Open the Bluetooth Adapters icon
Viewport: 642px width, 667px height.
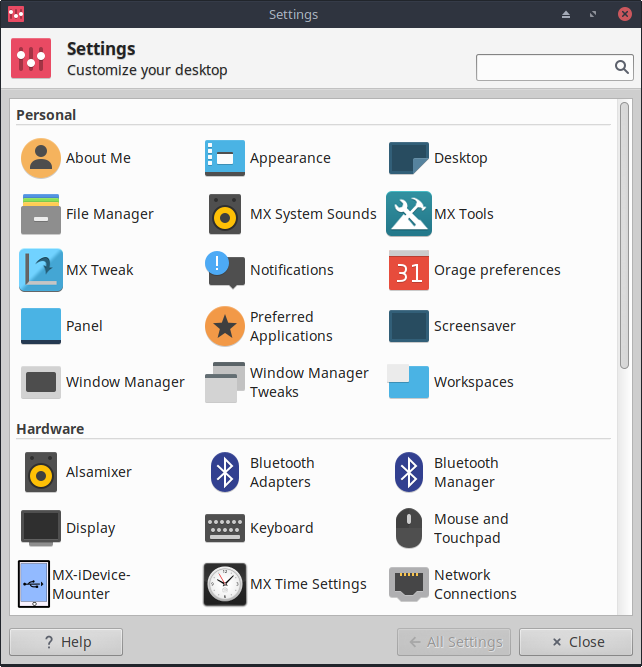point(225,472)
